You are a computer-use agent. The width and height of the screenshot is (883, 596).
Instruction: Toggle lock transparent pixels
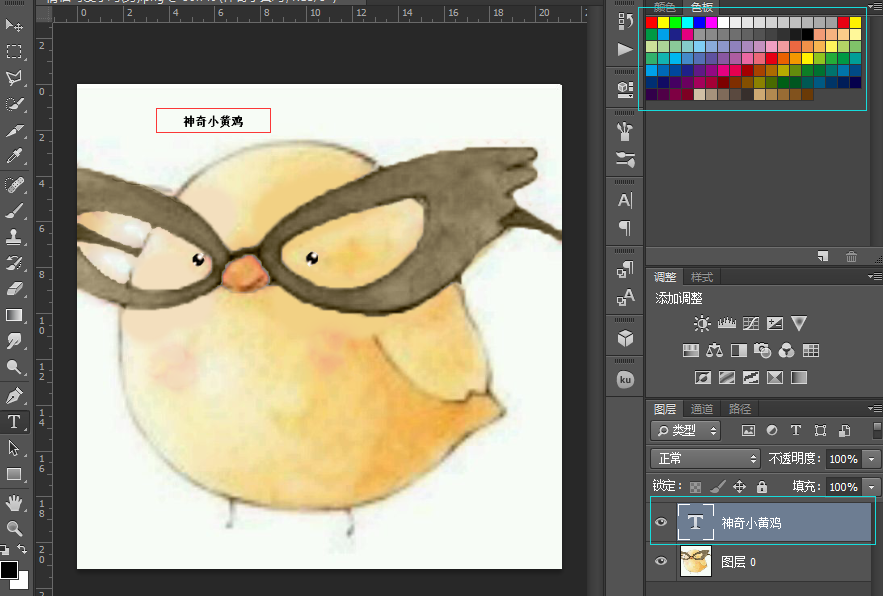pyautogui.click(x=696, y=487)
